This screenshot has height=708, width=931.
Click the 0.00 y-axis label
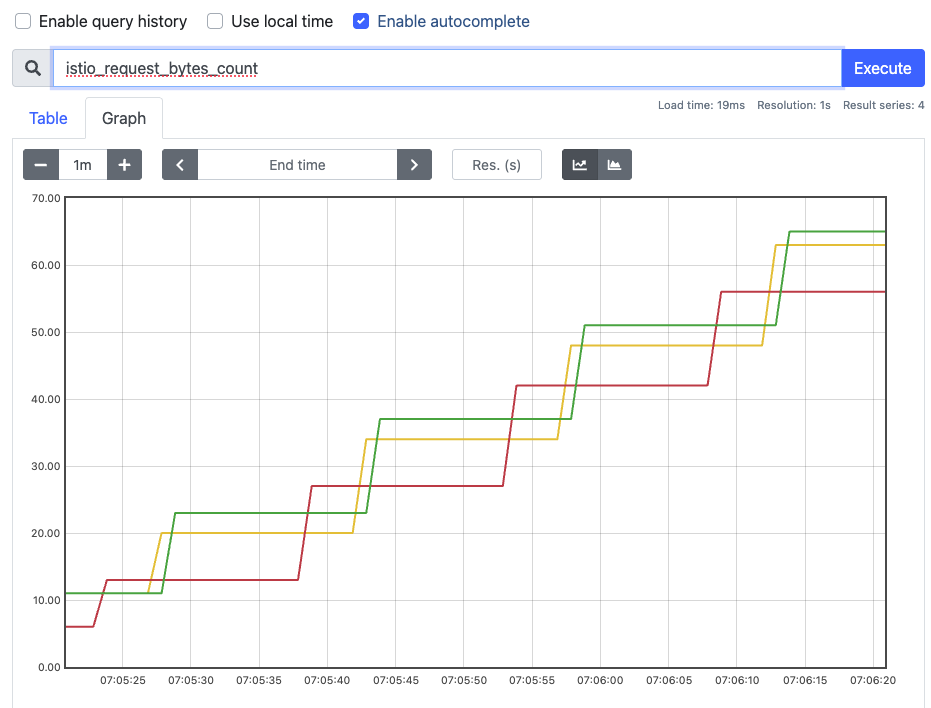pos(49,668)
